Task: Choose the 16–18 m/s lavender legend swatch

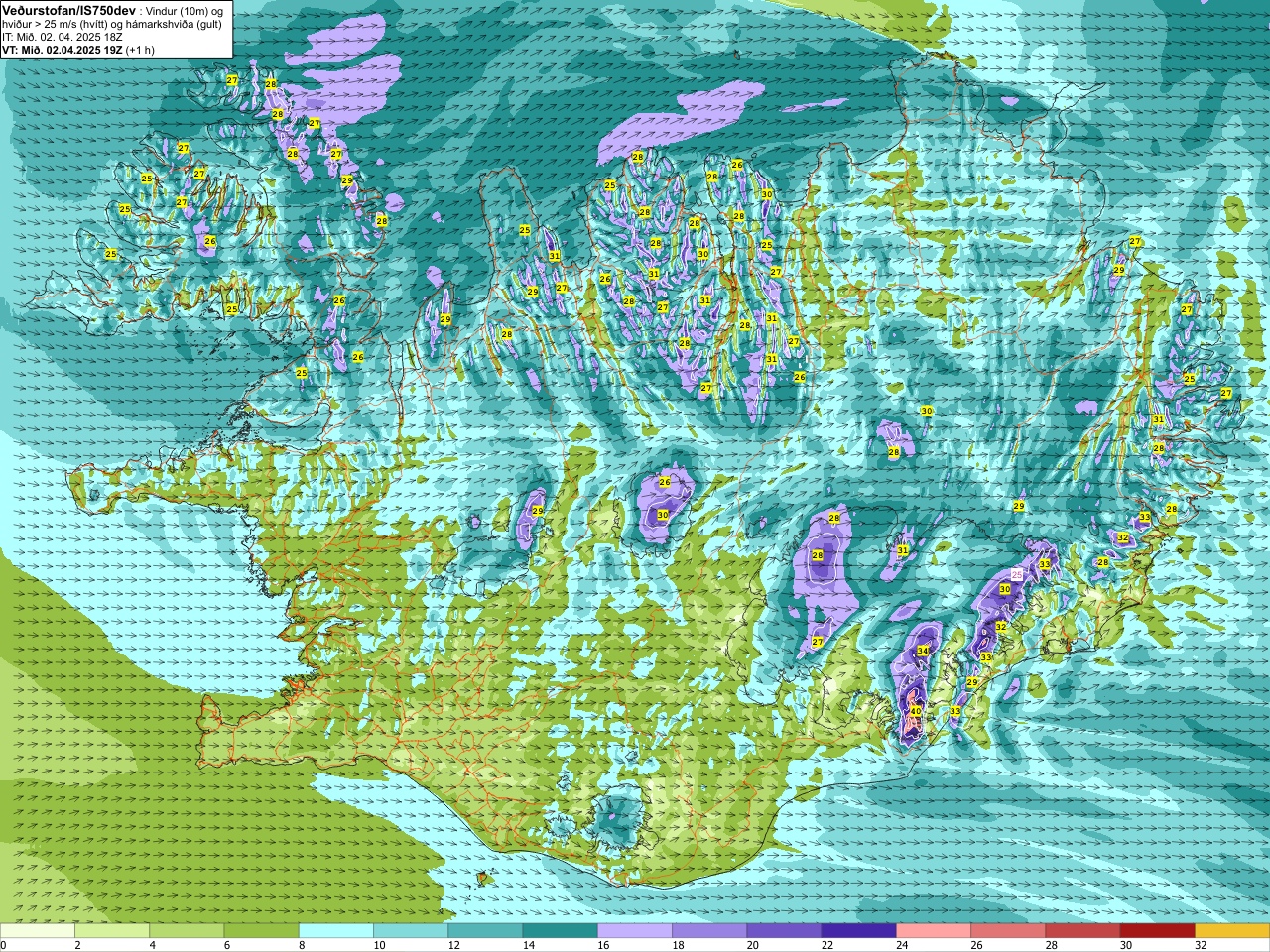Action: [x=635, y=931]
